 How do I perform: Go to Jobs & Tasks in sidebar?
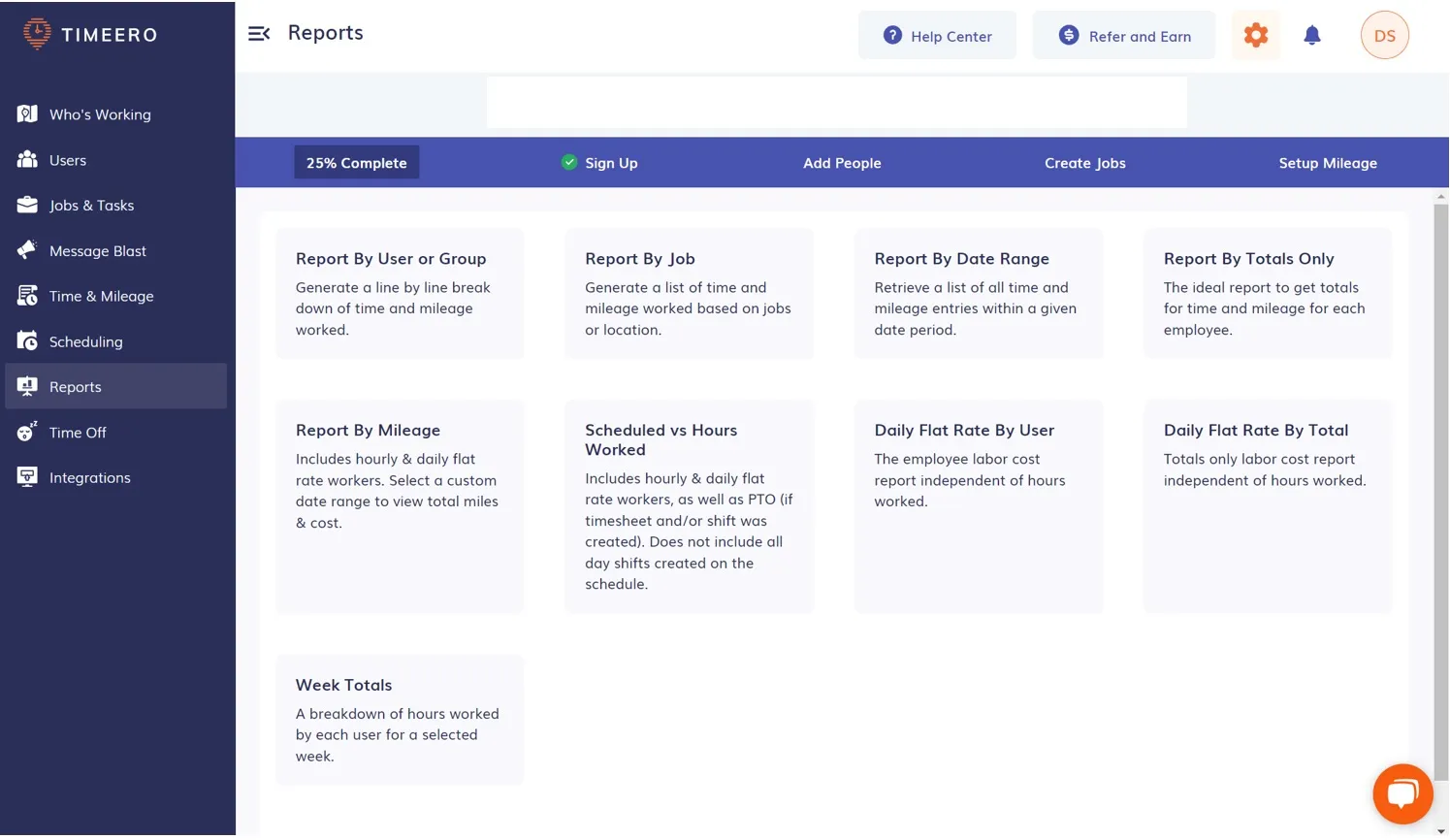[92, 206]
